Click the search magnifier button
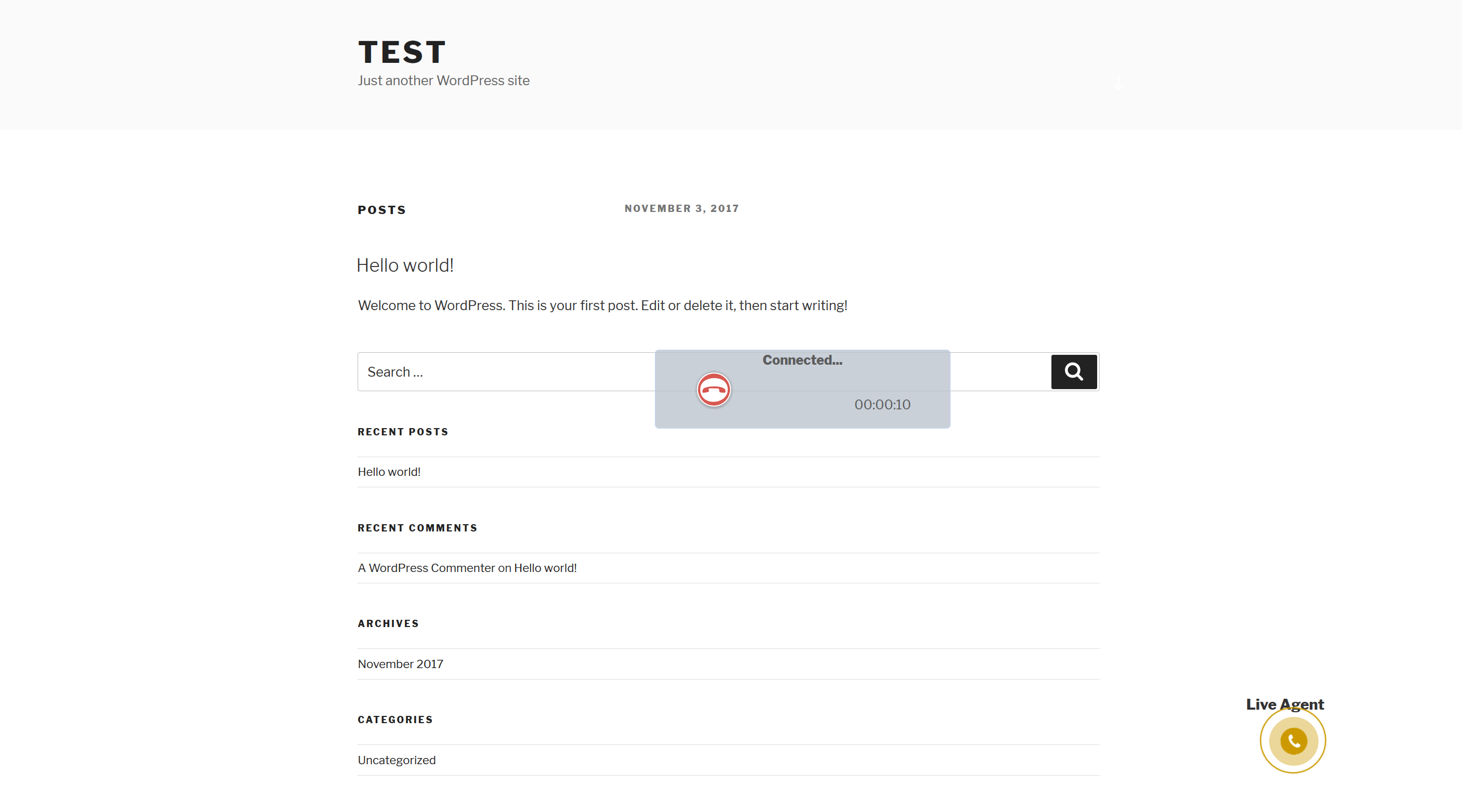 pyautogui.click(x=1073, y=371)
